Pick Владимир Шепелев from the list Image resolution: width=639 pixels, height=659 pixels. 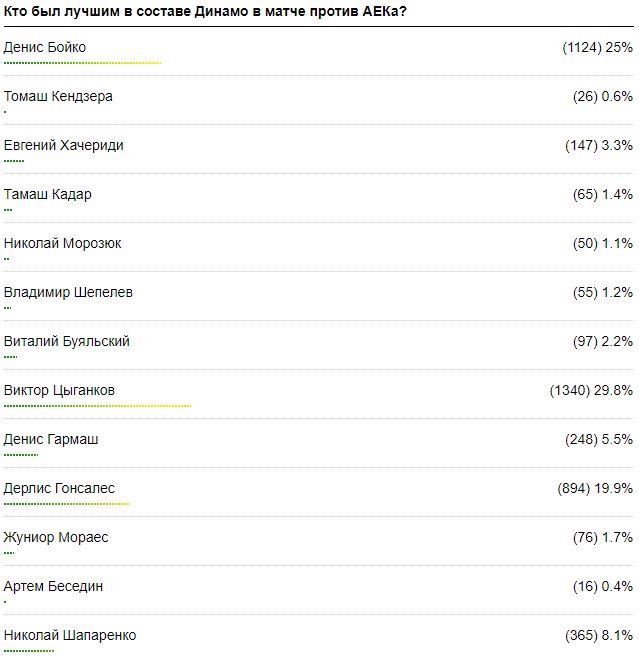68,292
